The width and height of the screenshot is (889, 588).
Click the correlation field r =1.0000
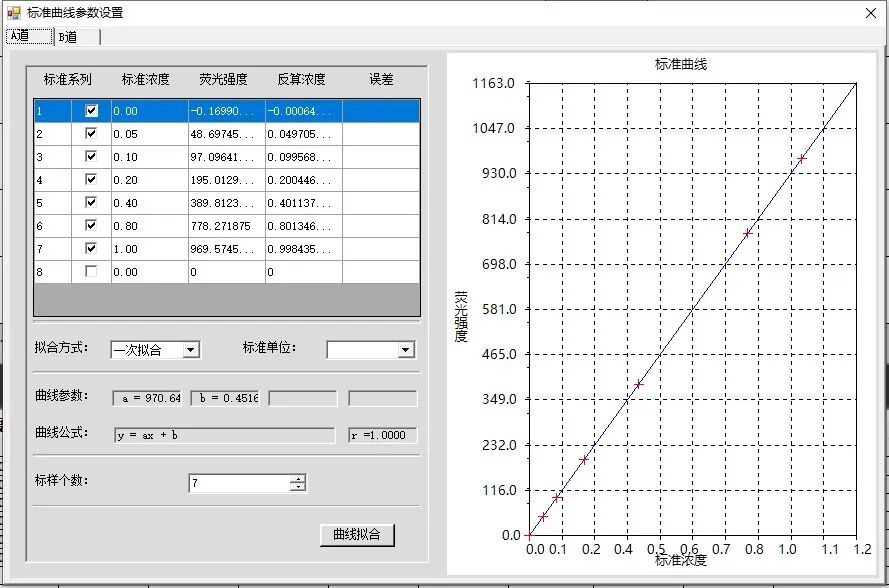pyautogui.click(x=383, y=435)
